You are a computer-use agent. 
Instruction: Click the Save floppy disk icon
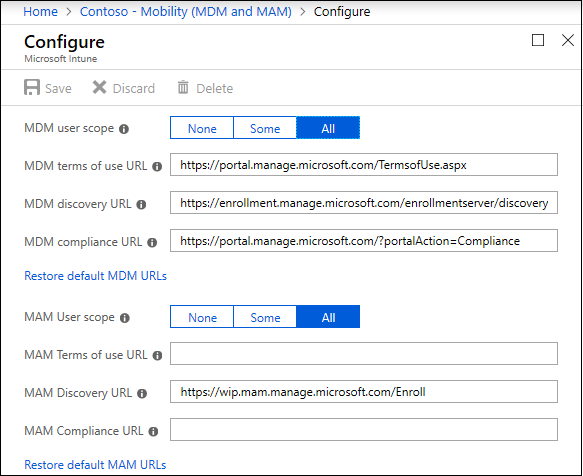(32, 88)
